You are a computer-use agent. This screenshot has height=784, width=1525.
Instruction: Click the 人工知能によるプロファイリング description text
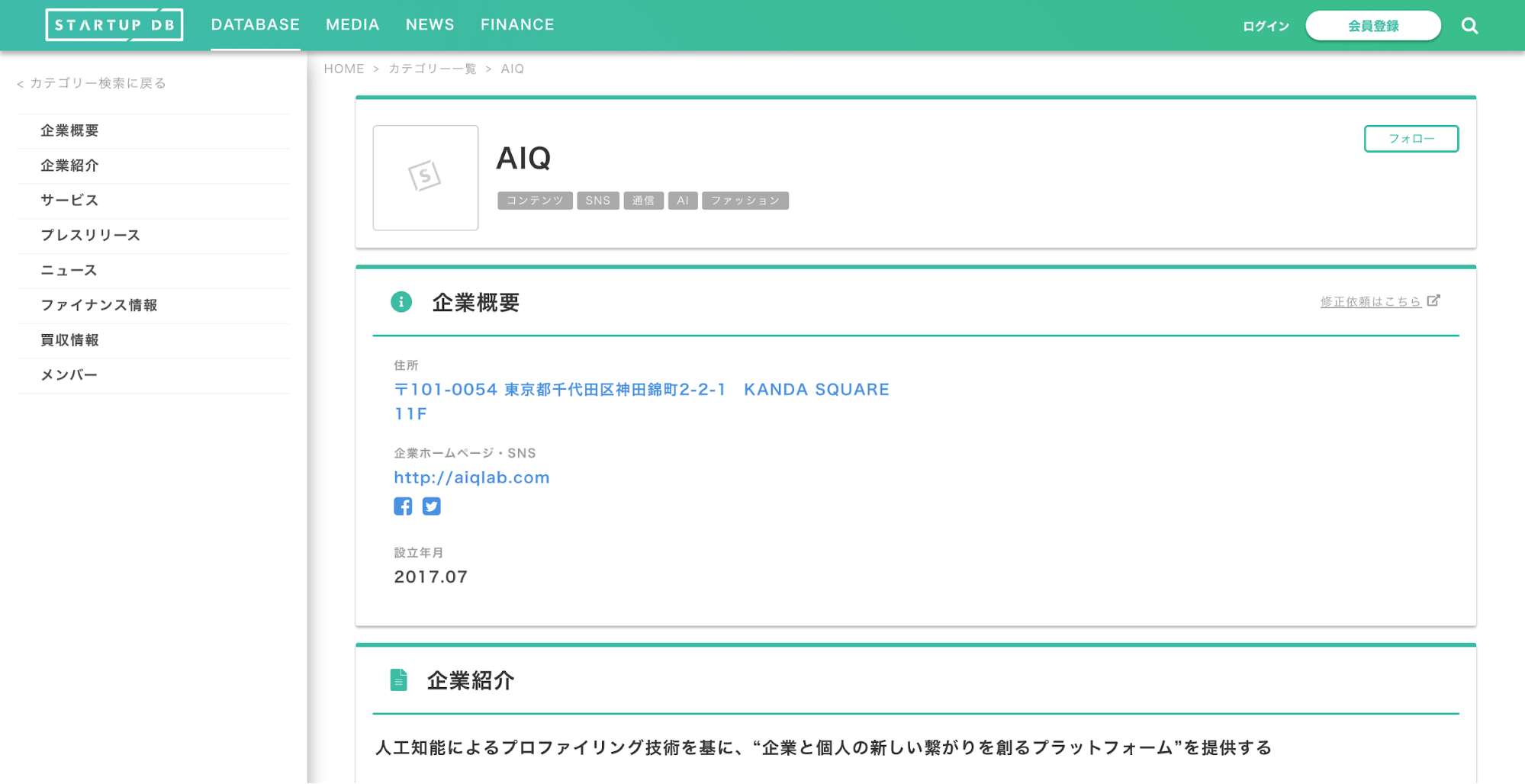click(824, 747)
